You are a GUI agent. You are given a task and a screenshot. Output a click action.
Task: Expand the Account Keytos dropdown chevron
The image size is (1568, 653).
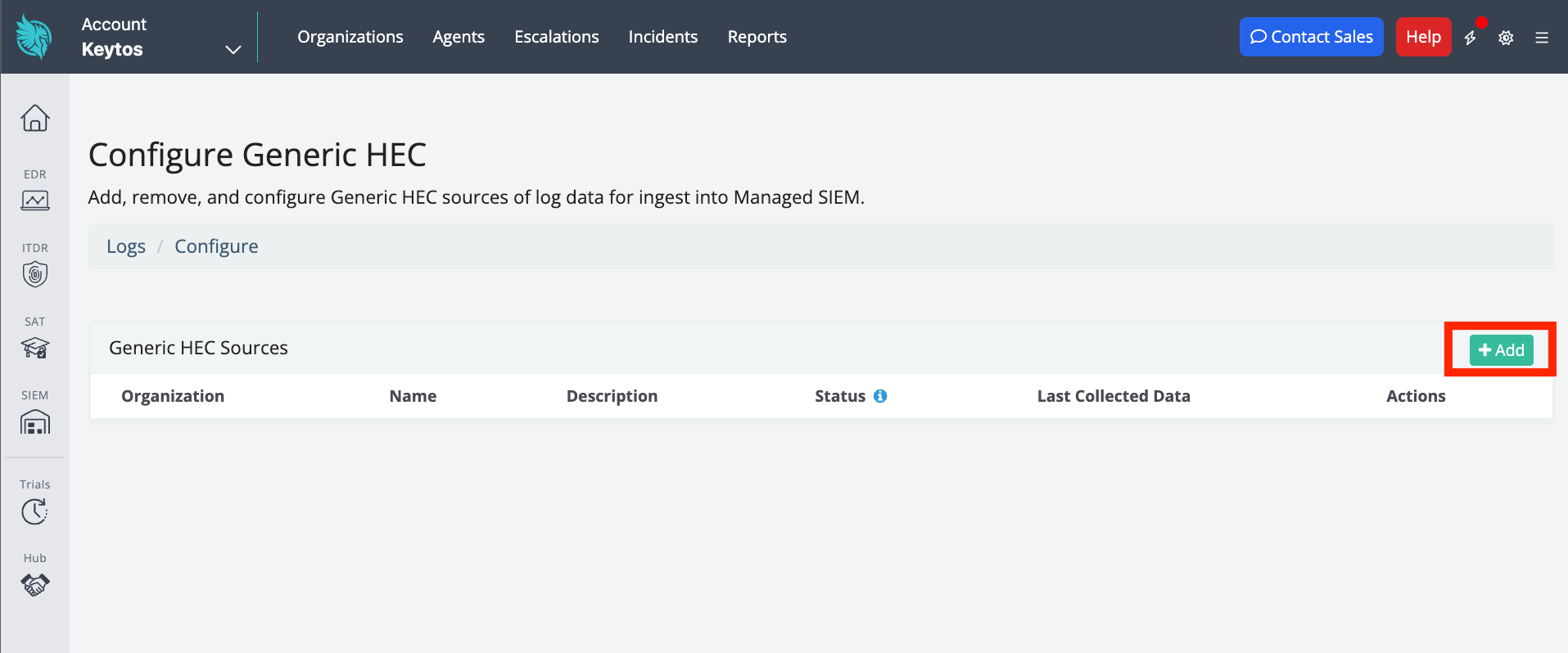(233, 50)
